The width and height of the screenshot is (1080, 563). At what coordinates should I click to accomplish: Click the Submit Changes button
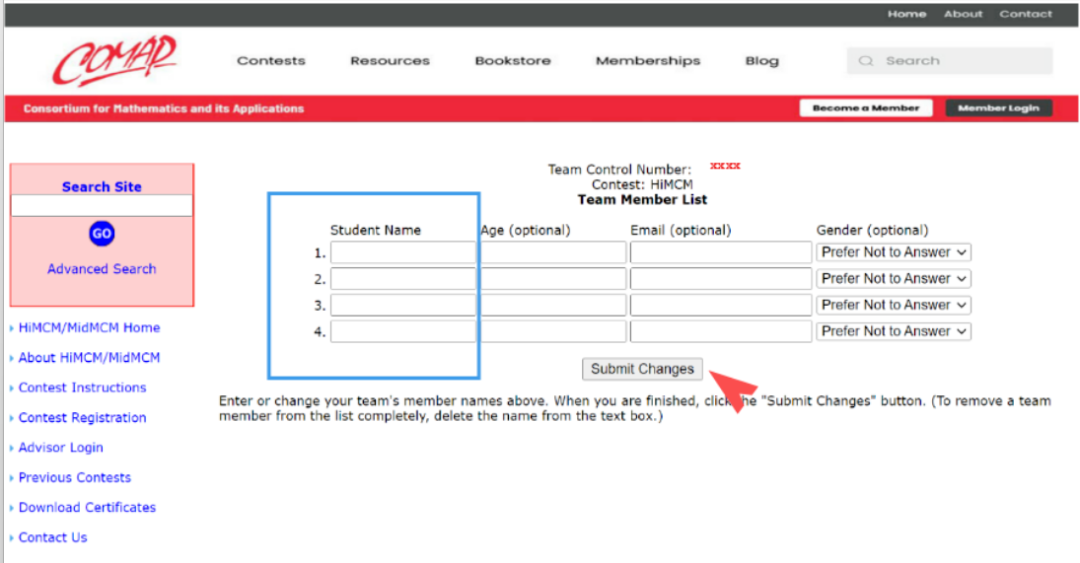pos(642,369)
